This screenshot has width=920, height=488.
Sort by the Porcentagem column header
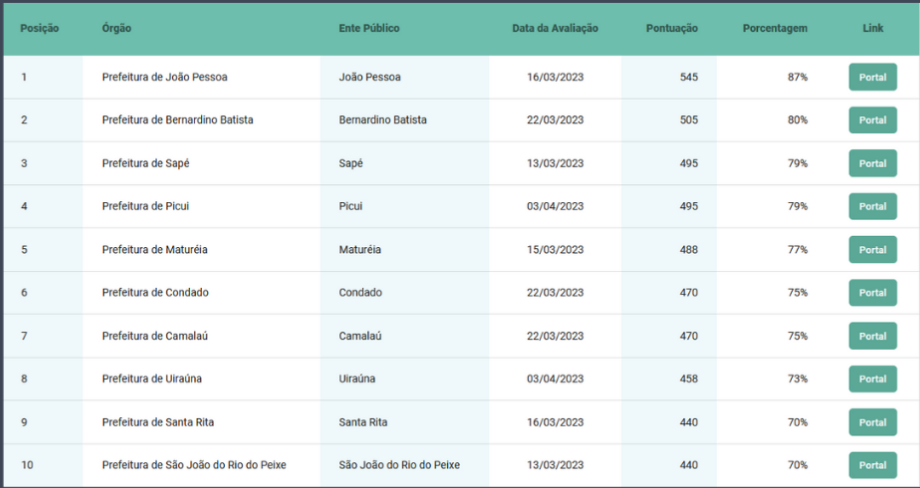click(774, 28)
